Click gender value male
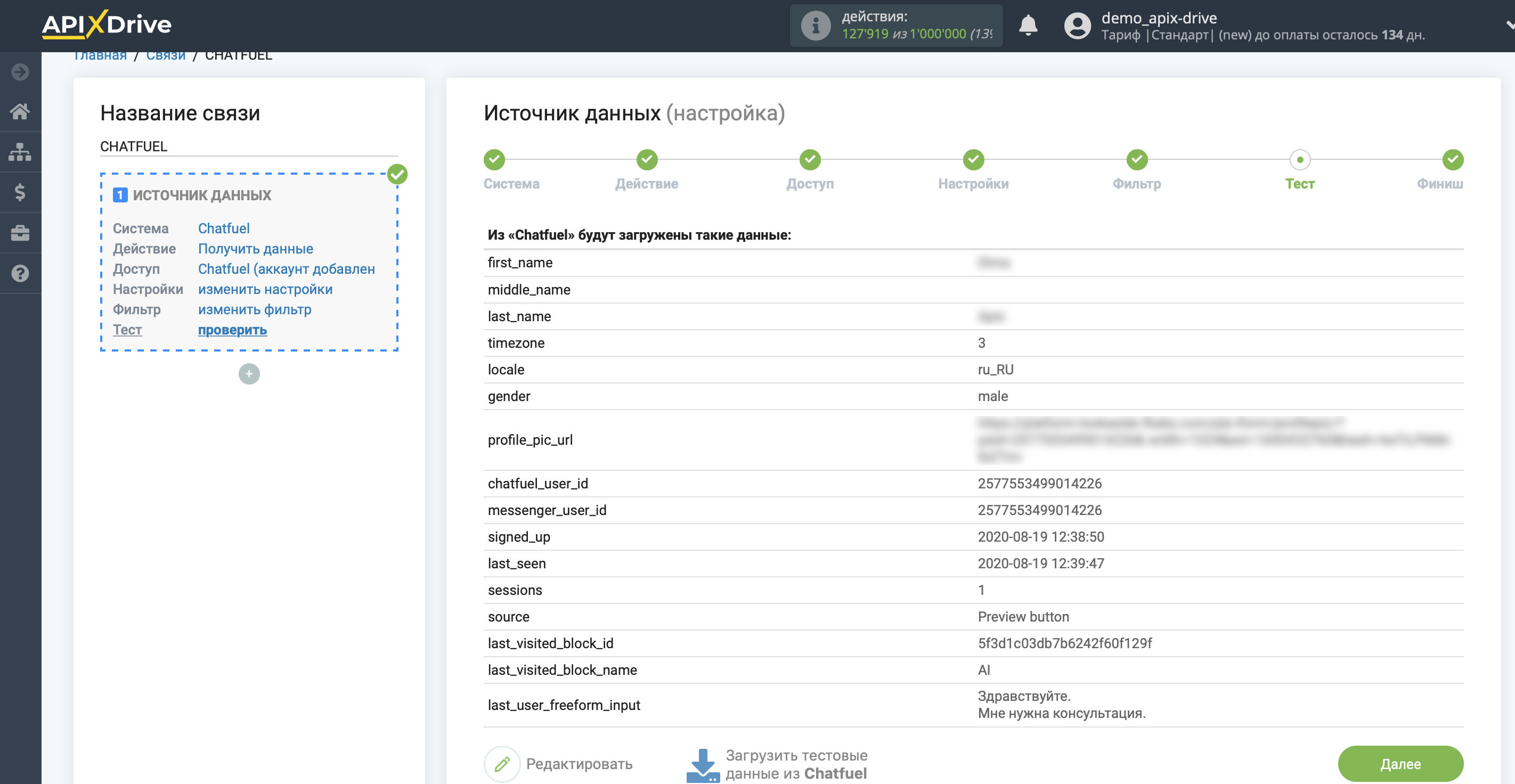1515x784 pixels. [x=993, y=396]
